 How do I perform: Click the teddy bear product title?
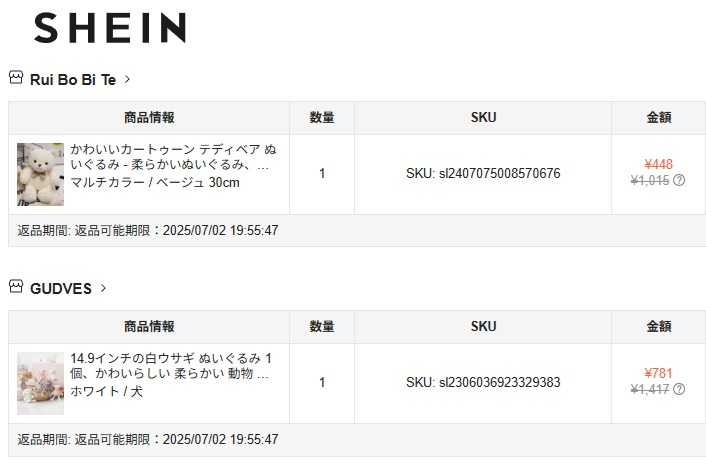175,157
